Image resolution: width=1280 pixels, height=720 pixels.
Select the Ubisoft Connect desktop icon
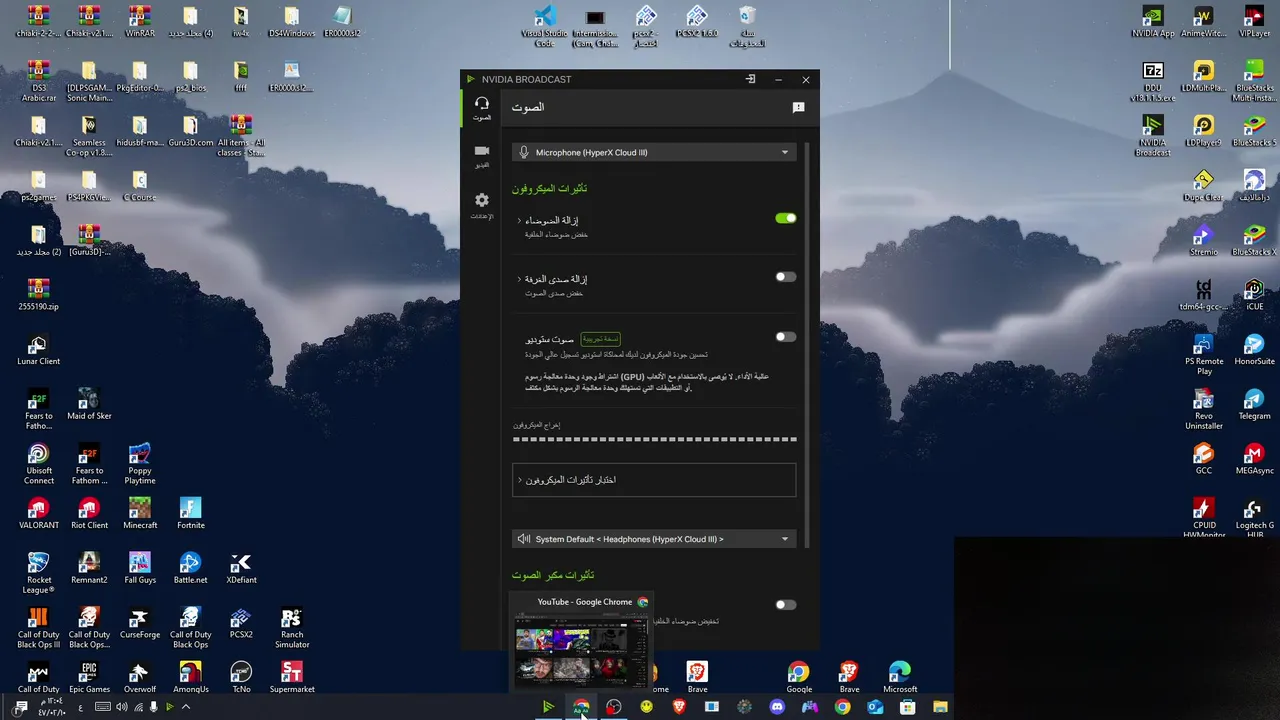coord(38,463)
